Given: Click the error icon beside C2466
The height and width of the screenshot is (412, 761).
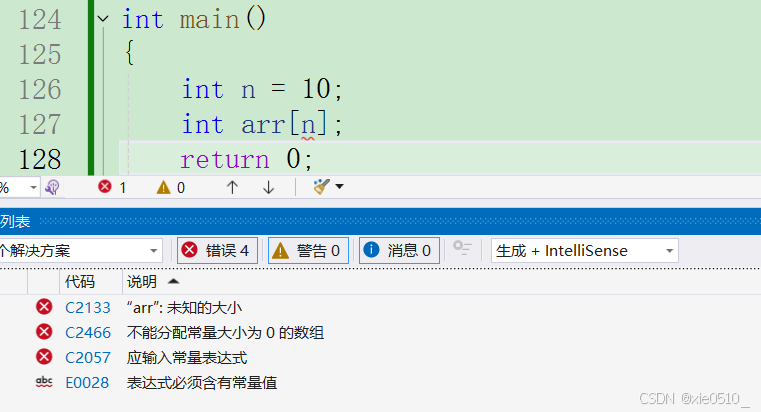Looking at the screenshot, I should tap(44, 332).
